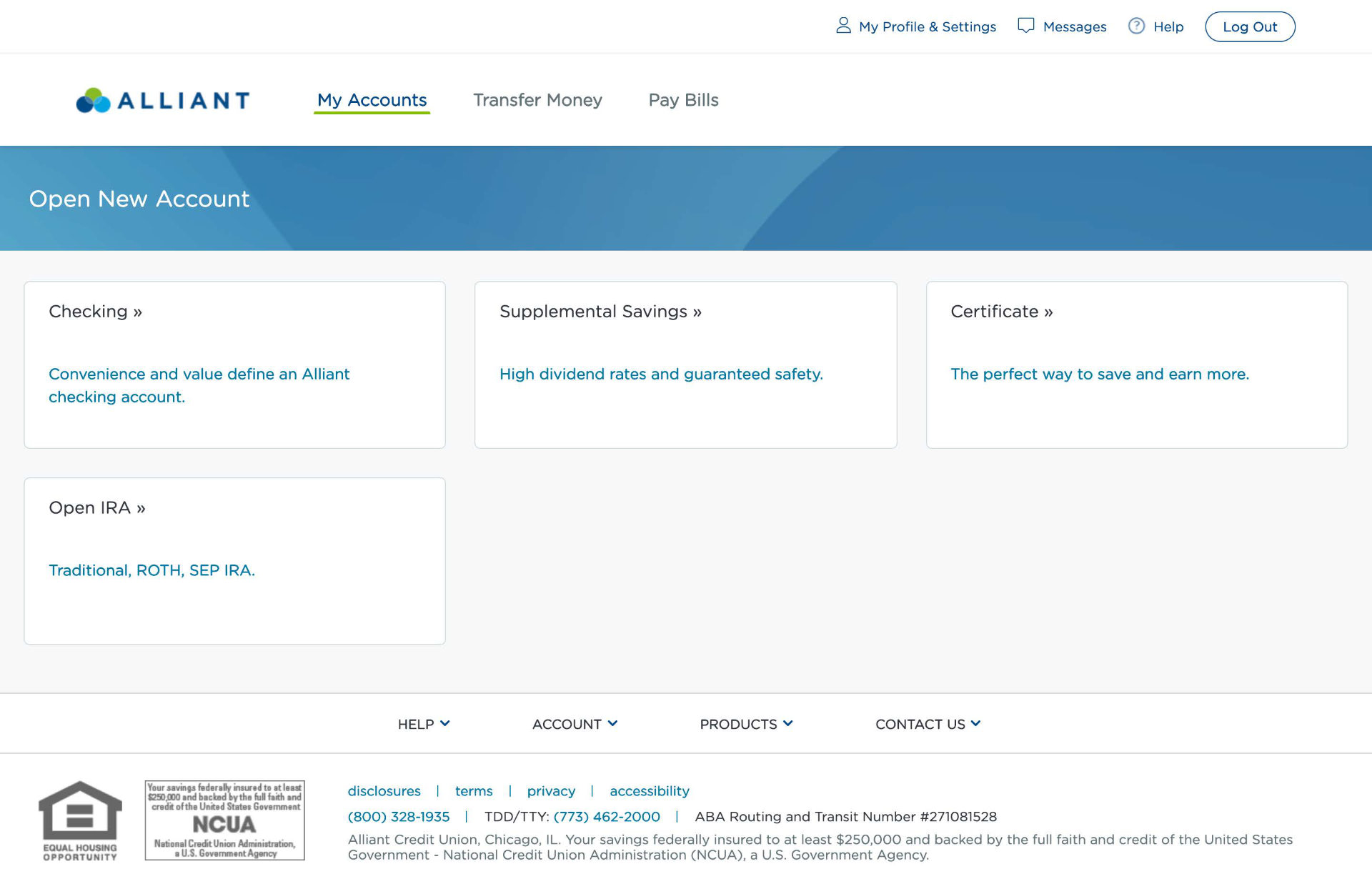1372x889 pixels.
Task: Click the profile person icon
Action: pyautogui.click(x=843, y=26)
